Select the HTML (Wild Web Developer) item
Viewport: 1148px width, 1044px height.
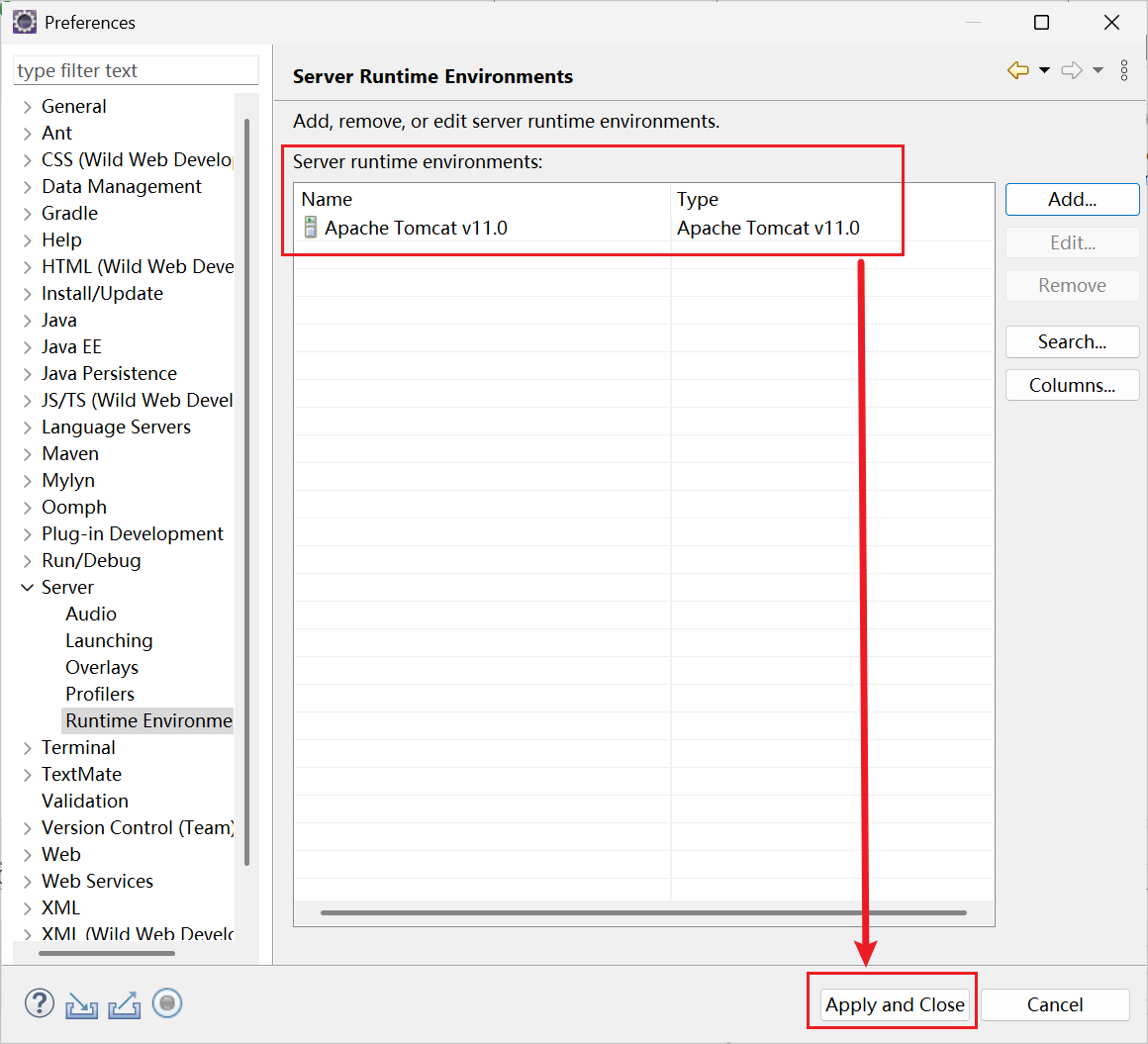tap(138, 266)
